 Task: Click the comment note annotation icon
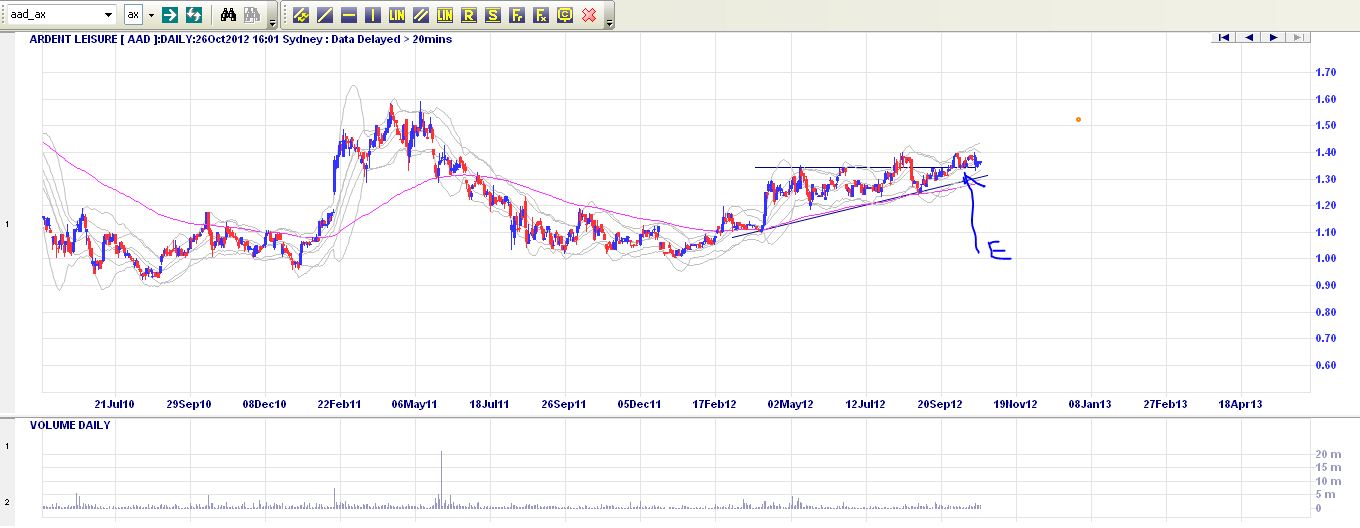click(x=565, y=15)
